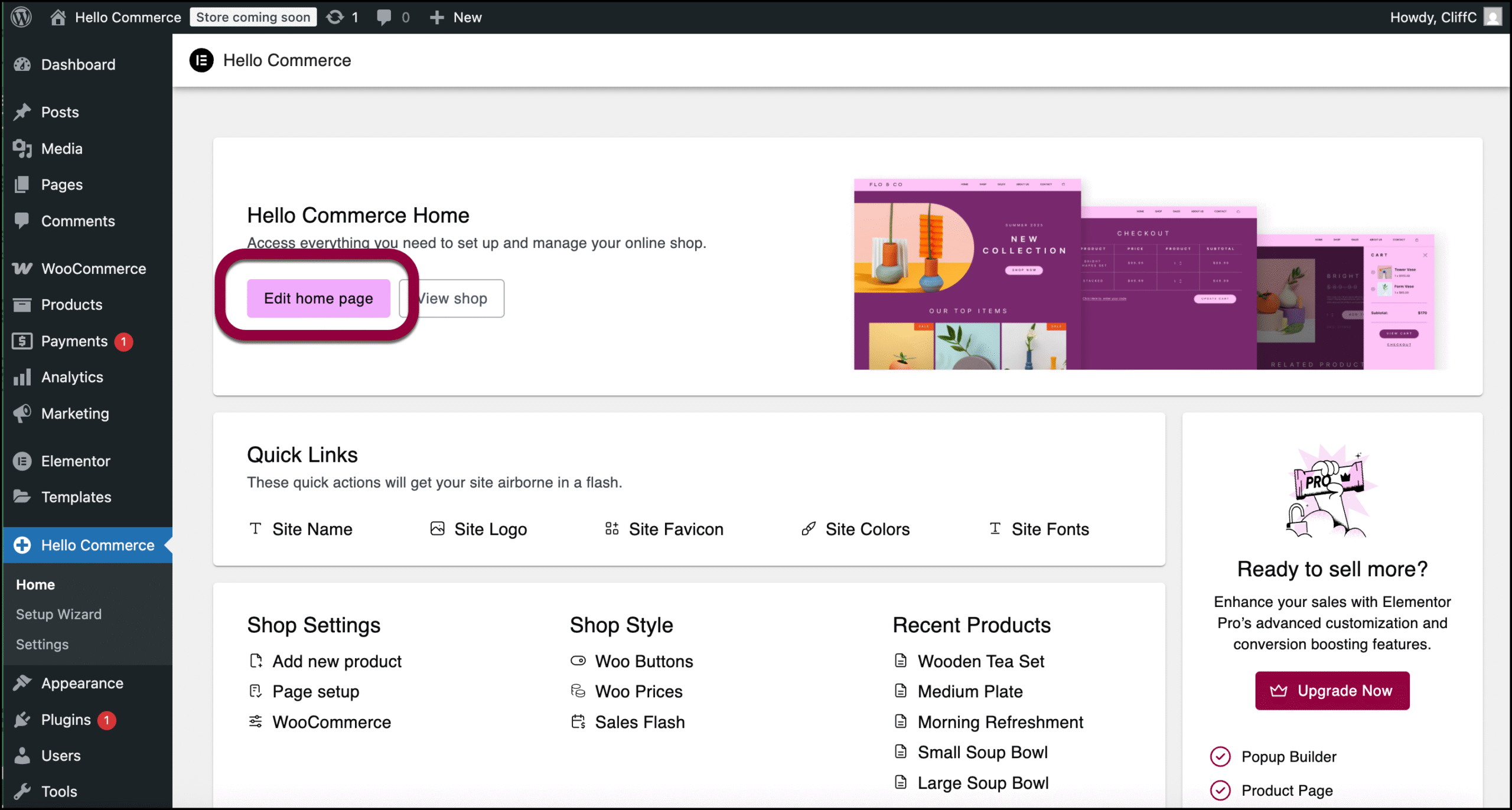
Task: Open Site Fonts quick link
Action: tap(1039, 529)
